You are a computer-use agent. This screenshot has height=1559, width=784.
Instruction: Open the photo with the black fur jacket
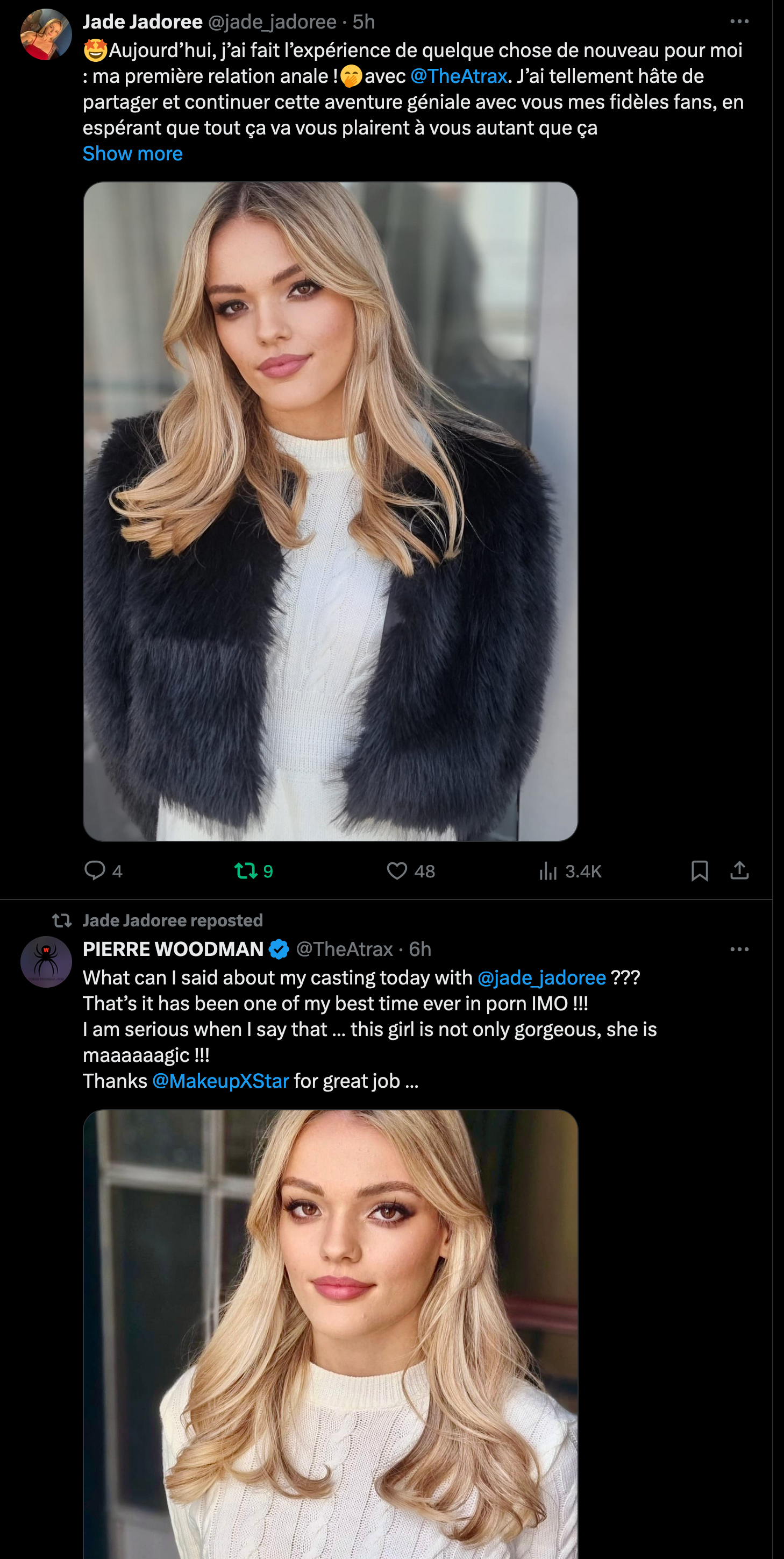tap(330, 512)
